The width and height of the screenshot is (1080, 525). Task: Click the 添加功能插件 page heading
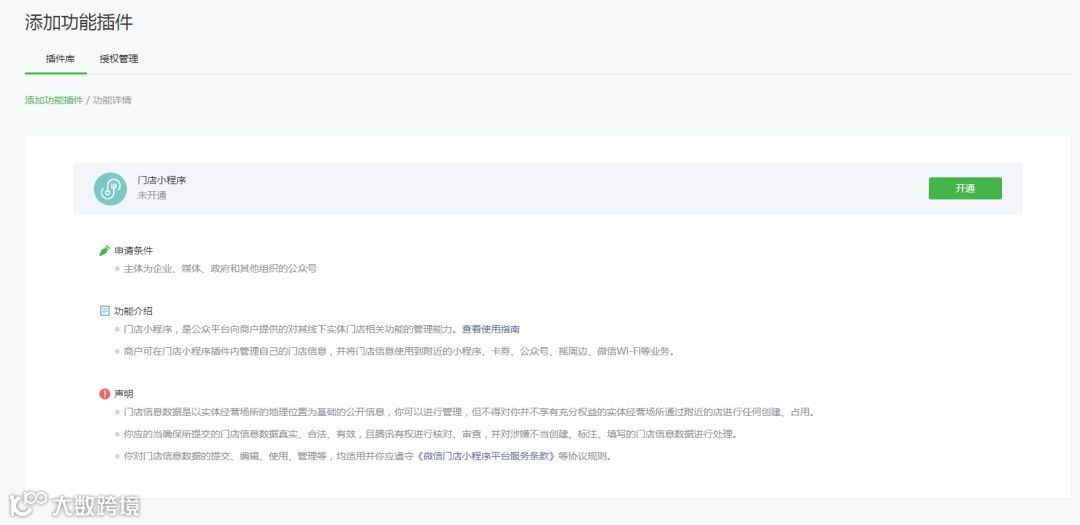(x=79, y=23)
